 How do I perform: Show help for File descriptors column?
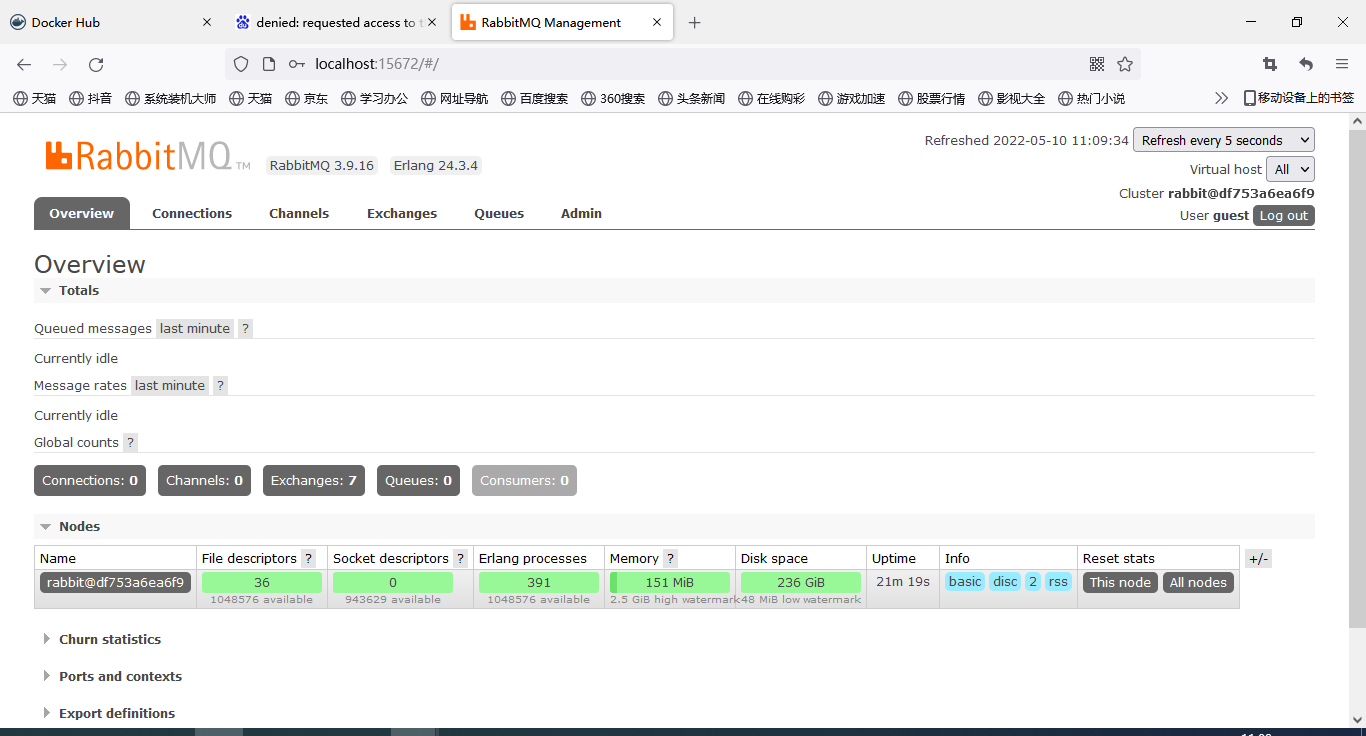(x=308, y=558)
